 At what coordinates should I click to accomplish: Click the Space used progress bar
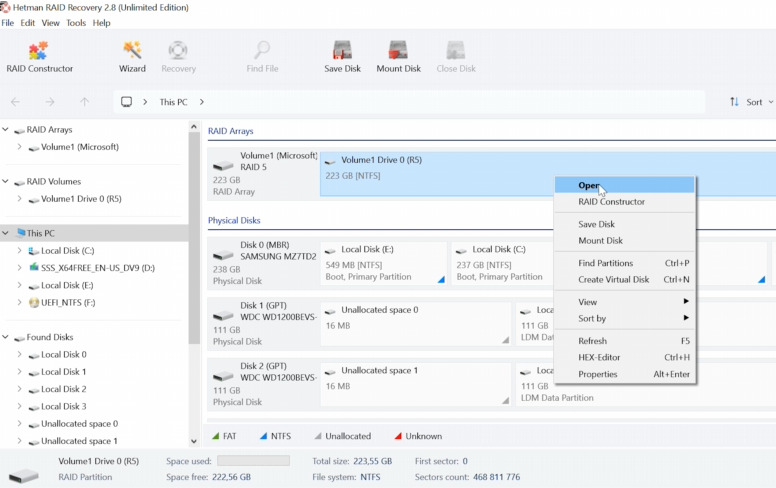(x=253, y=461)
